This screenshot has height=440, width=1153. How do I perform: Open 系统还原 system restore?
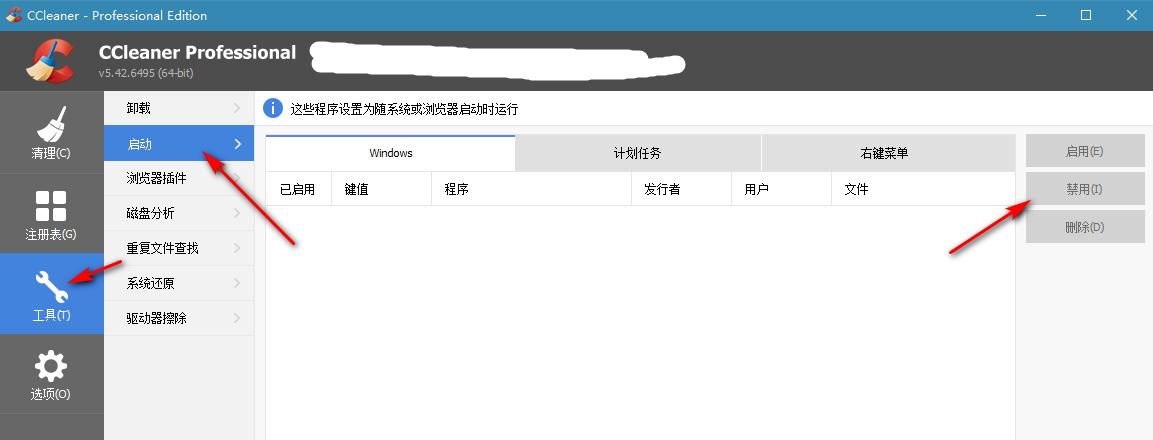[179, 283]
